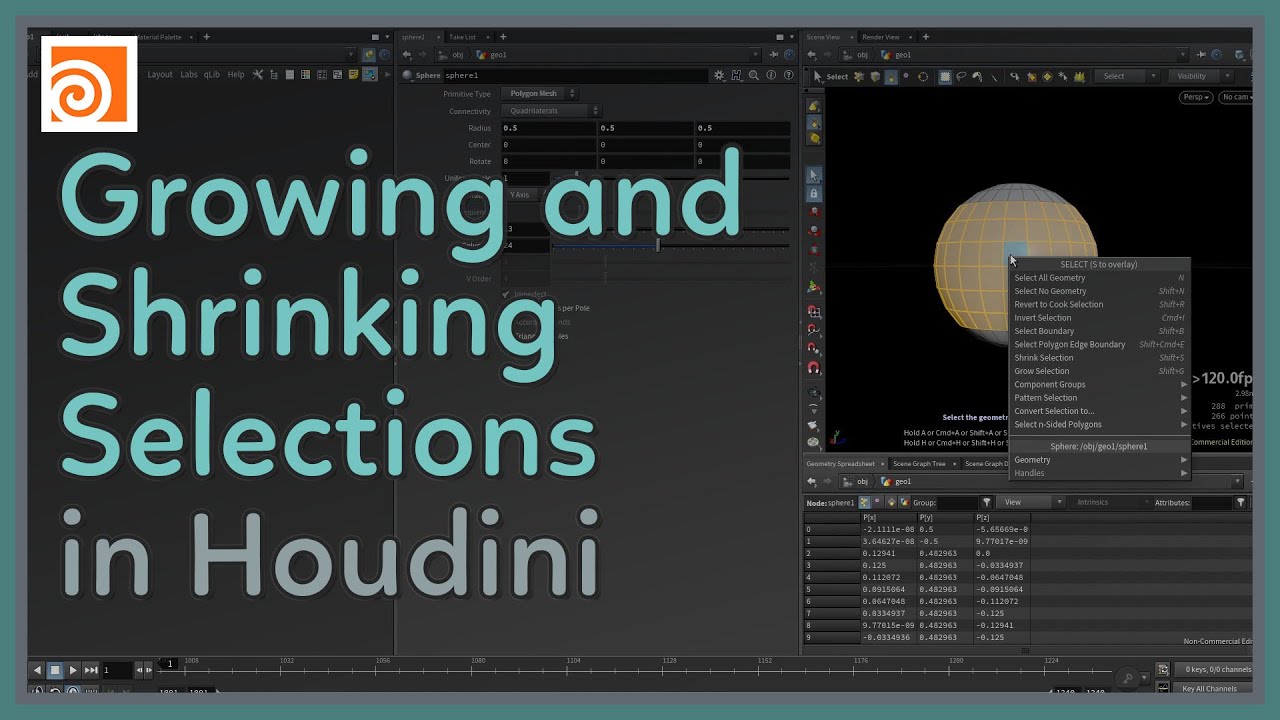Expand the Pattern Selection submenu
The image size is (1280, 720).
pos(1099,398)
